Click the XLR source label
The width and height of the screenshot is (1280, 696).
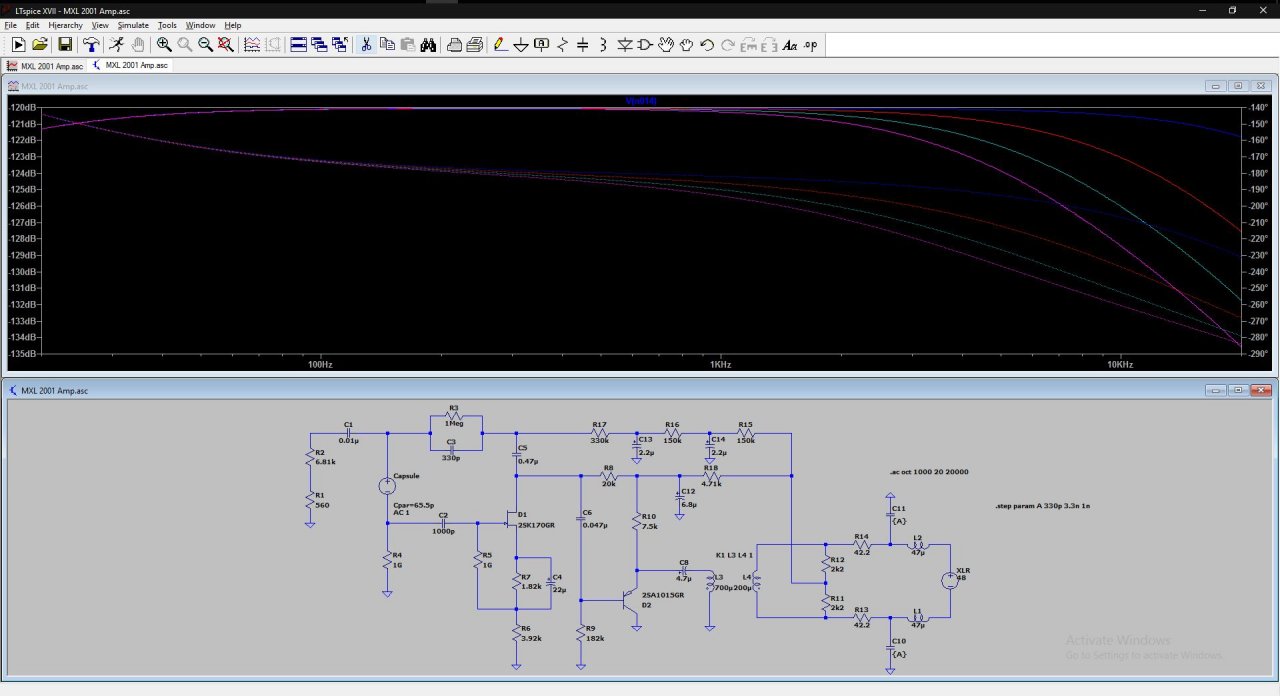point(963,570)
